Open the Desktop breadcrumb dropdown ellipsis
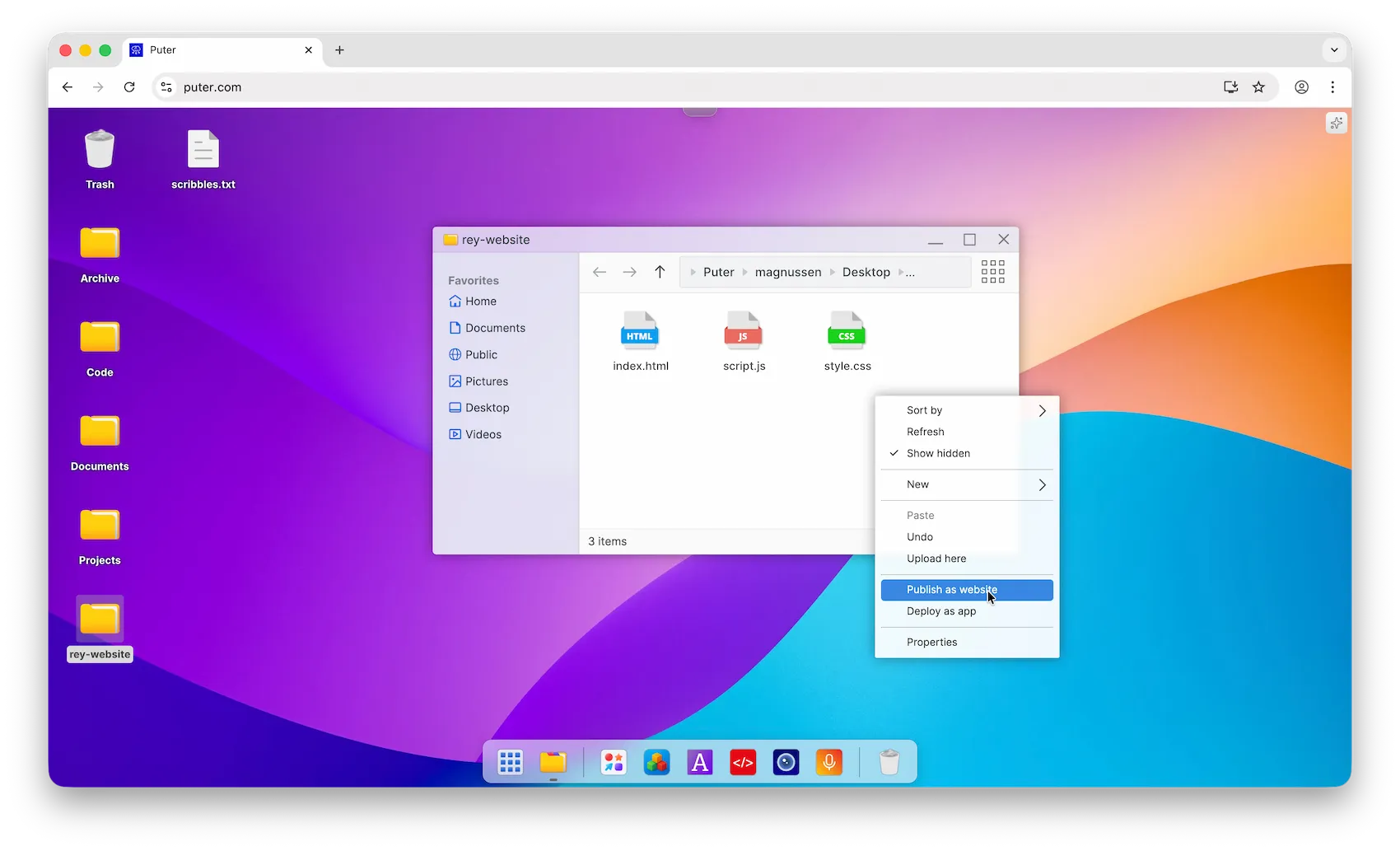 point(909,272)
